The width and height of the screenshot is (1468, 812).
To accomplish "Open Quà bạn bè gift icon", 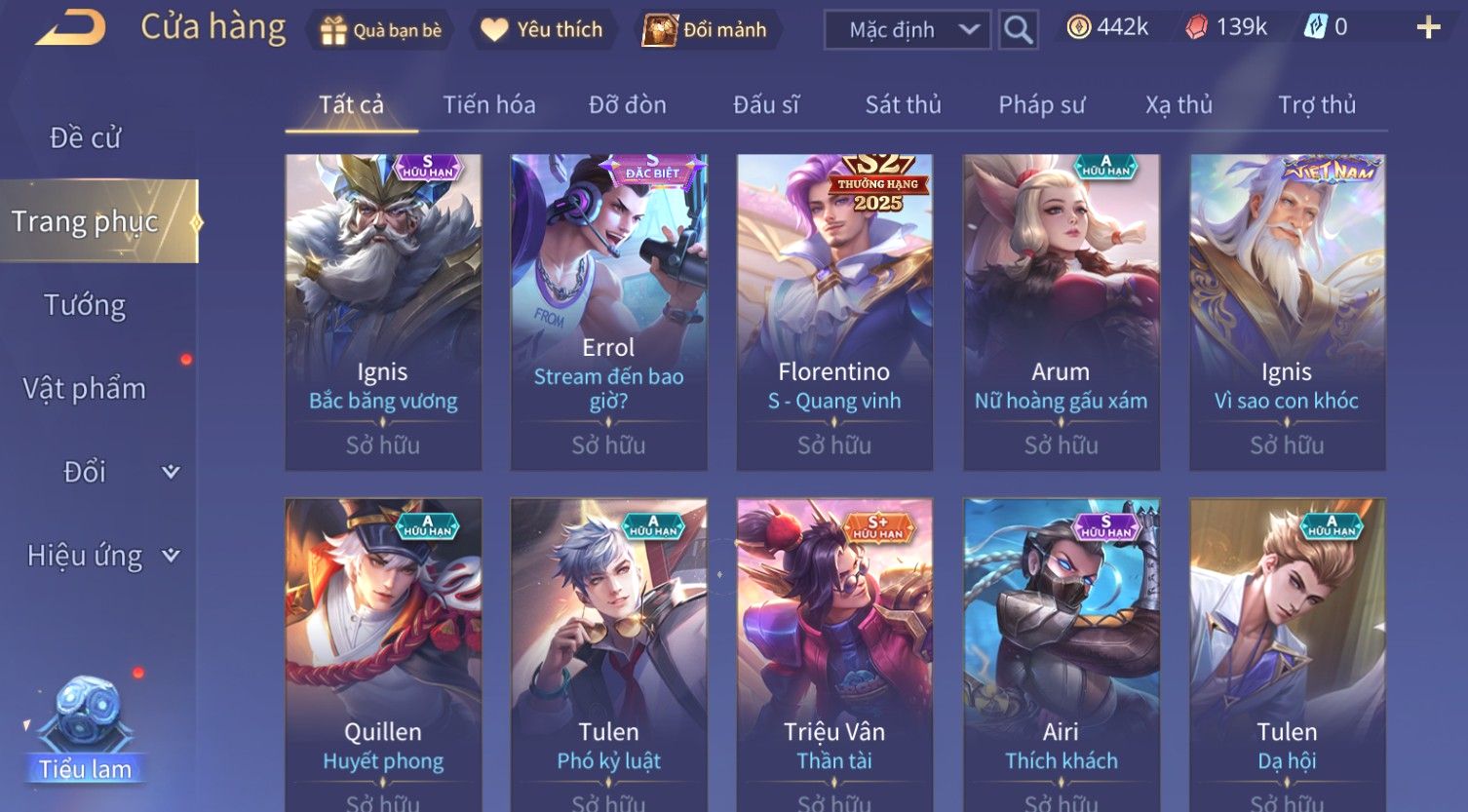I will pos(333,30).
